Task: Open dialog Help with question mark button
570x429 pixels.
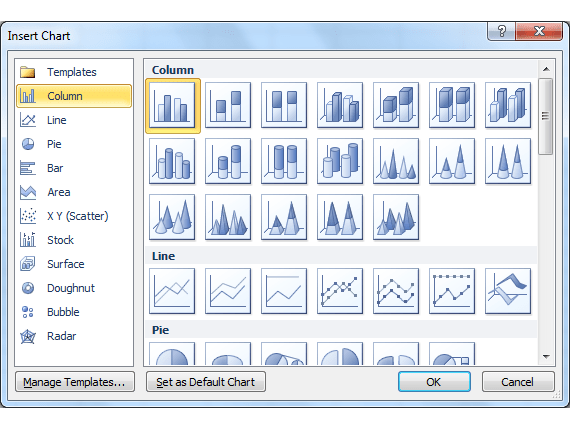Action: tap(501, 31)
